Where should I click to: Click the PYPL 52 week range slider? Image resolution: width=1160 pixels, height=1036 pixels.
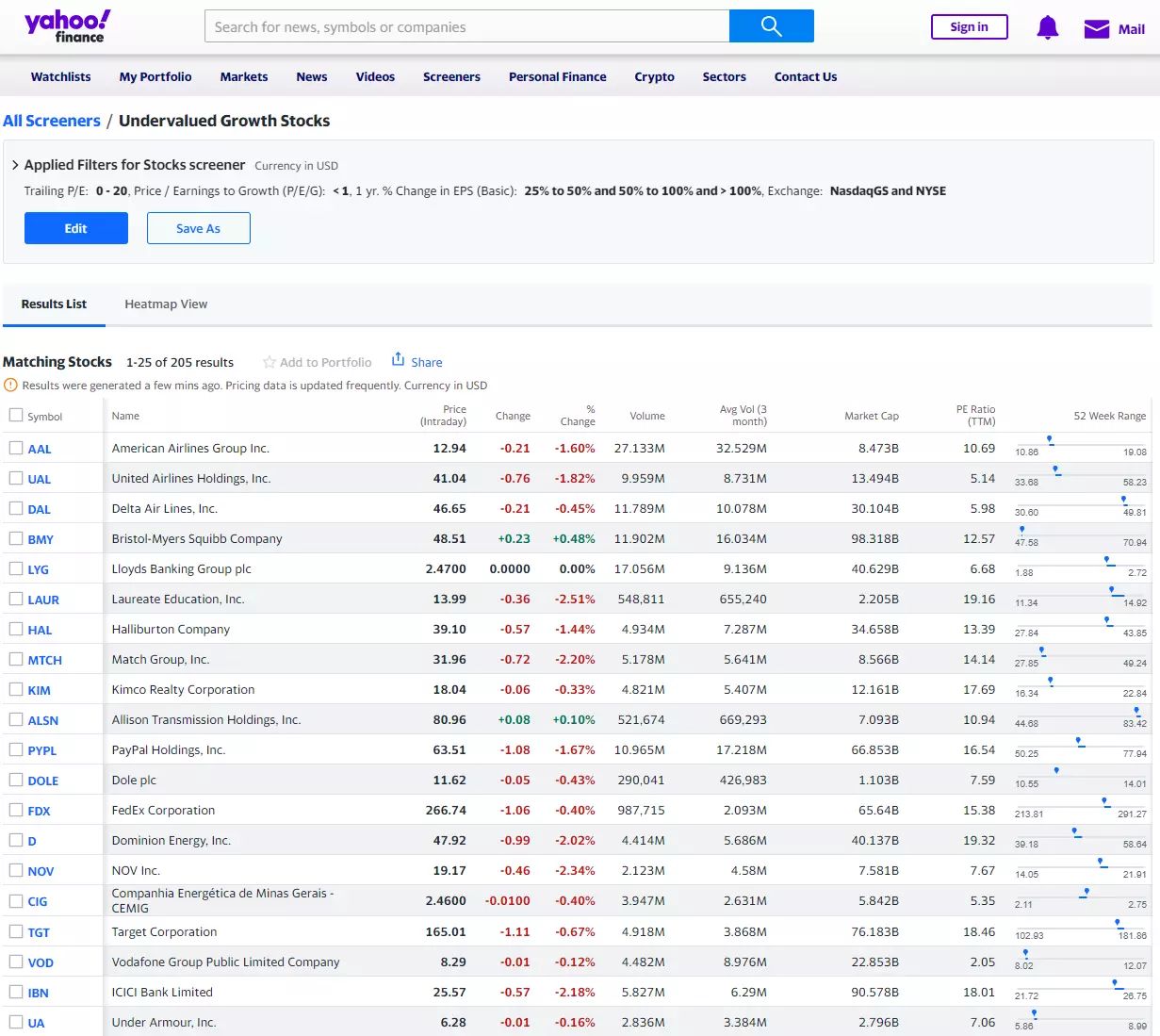[x=1081, y=746]
